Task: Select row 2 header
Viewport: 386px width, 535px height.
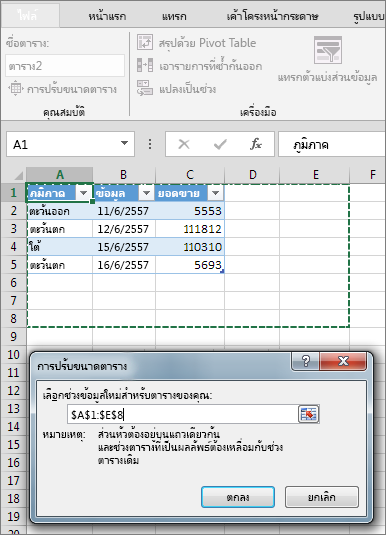Action: (13, 211)
